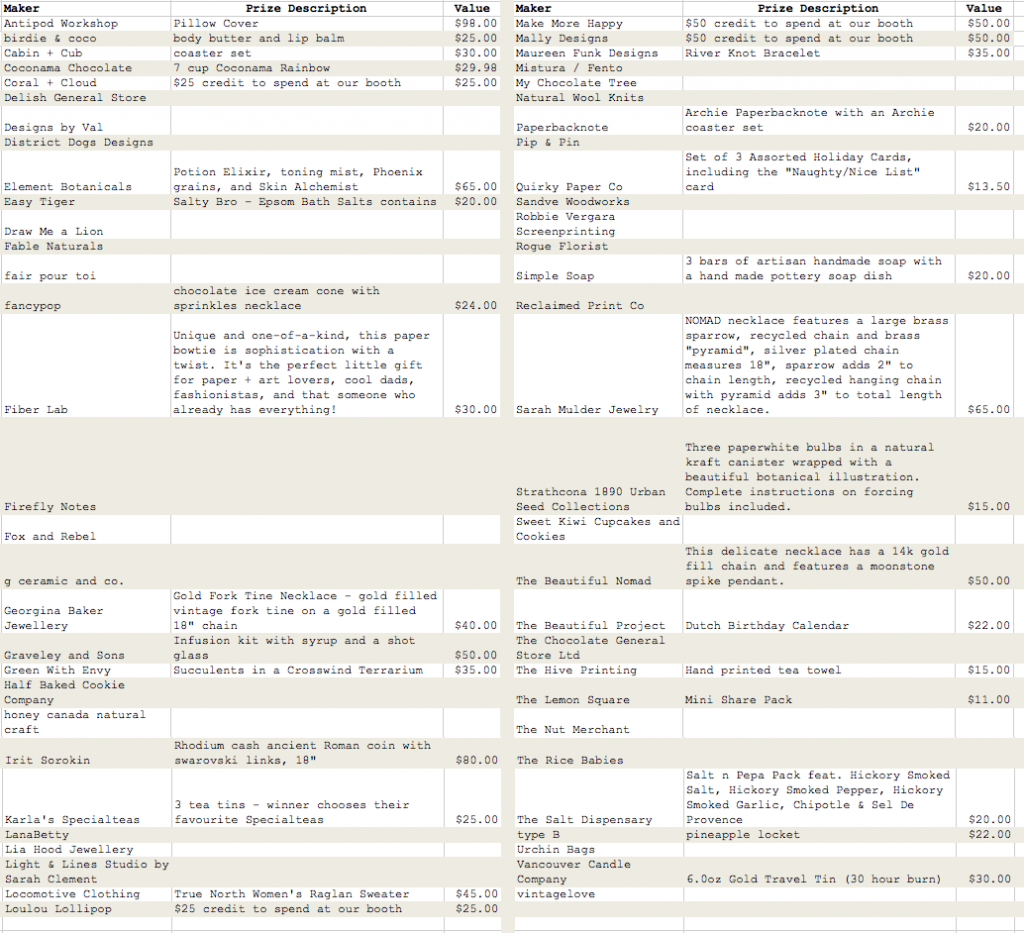Click the 'Make More Happy' maker cell
The image size is (1024, 933).
598,24
